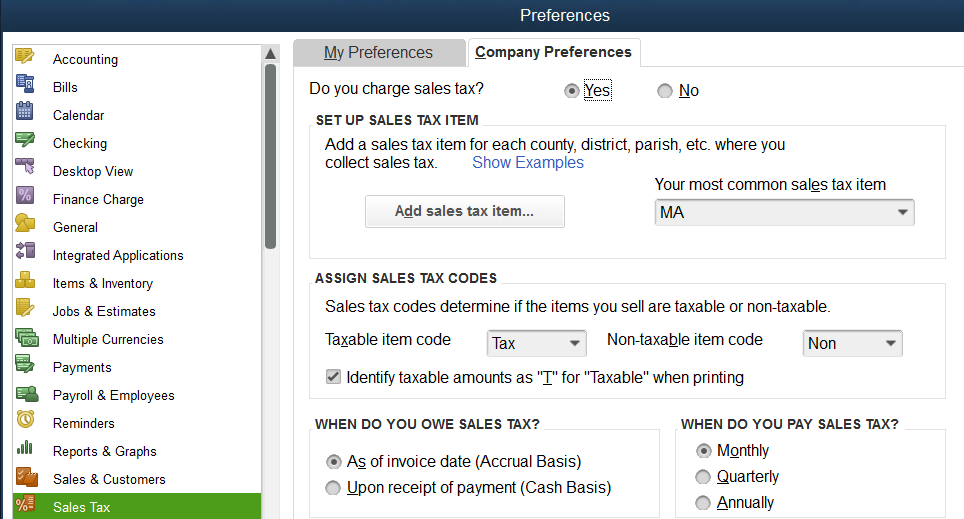Open the Payroll & Employees icon
The image size is (964, 519).
click(x=27, y=394)
